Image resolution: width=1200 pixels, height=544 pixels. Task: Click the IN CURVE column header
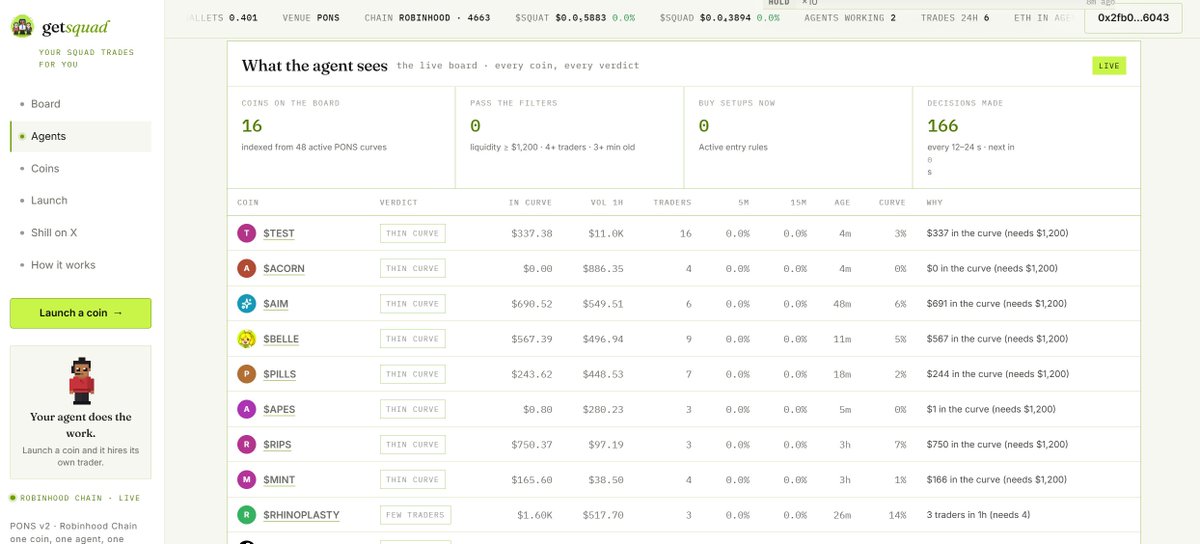click(530, 202)
